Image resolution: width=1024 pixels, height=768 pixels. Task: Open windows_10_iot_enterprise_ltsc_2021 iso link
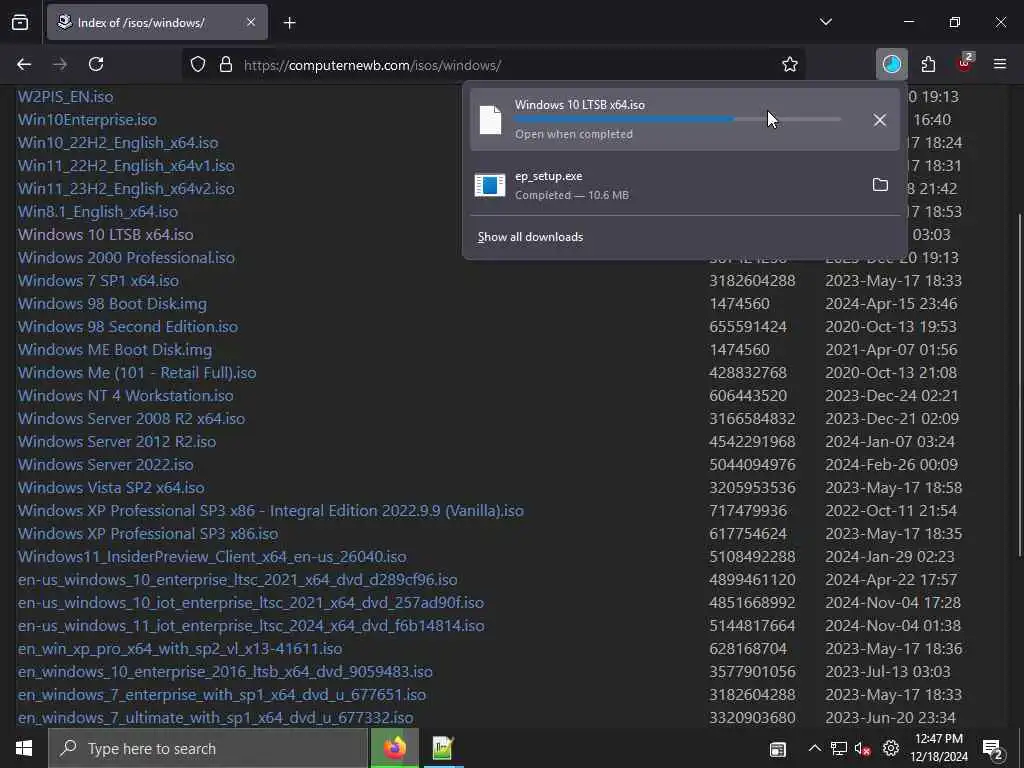[251, 602]
